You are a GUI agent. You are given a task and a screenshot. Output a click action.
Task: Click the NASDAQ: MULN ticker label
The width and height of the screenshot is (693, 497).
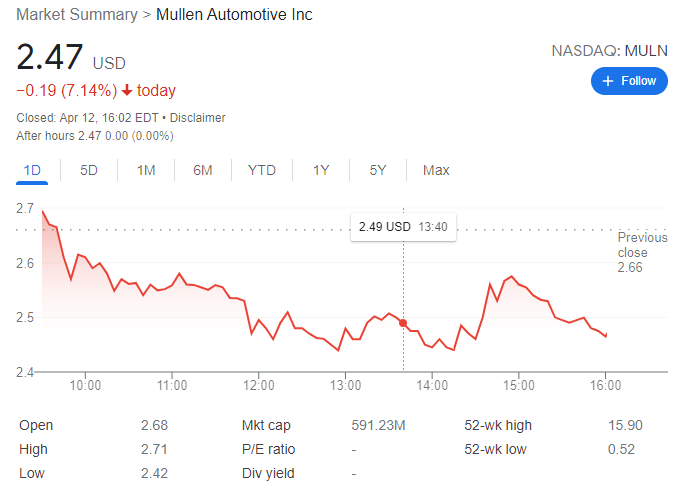(x=609, y=49)
